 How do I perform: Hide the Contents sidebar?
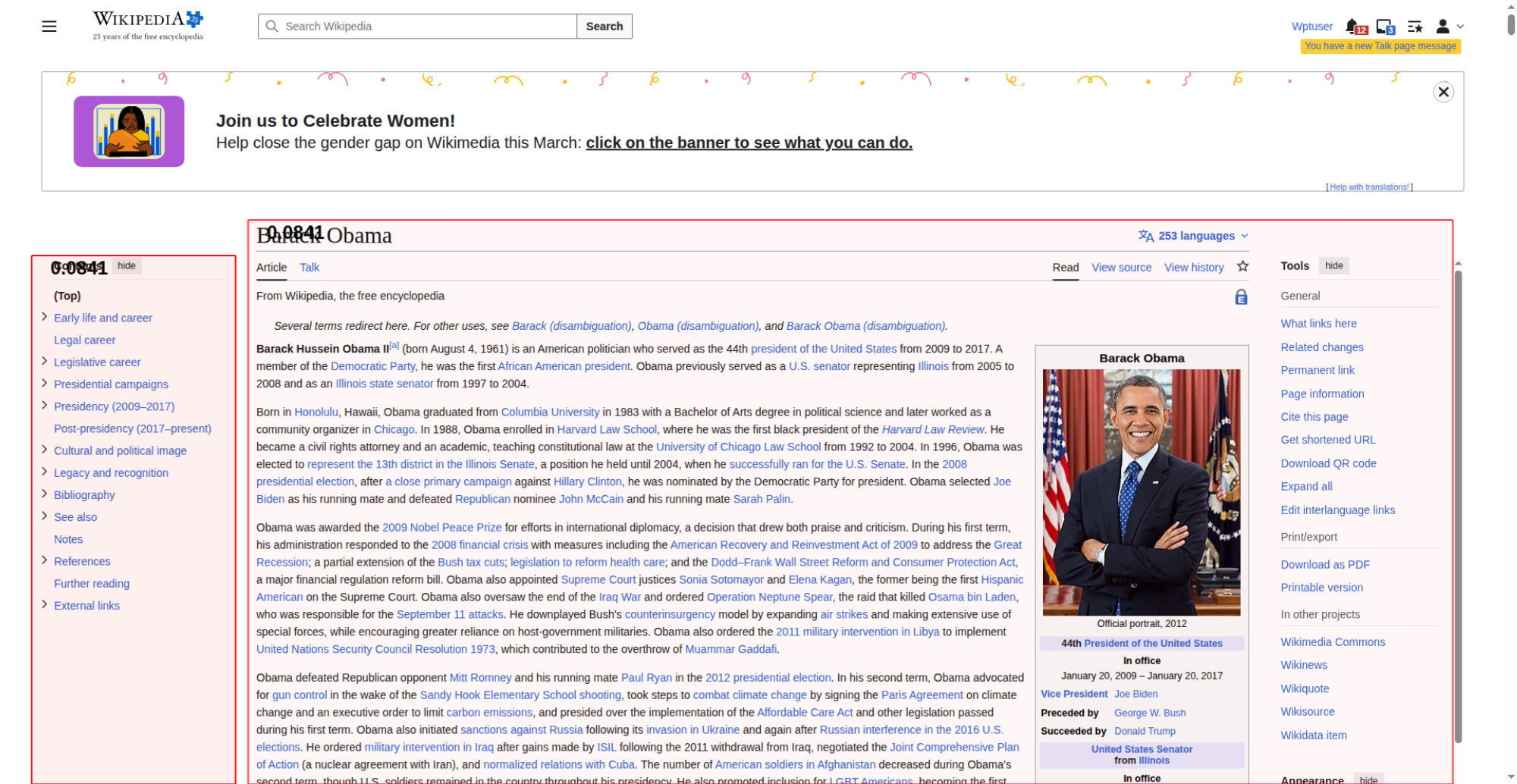(x=127, y=265)
